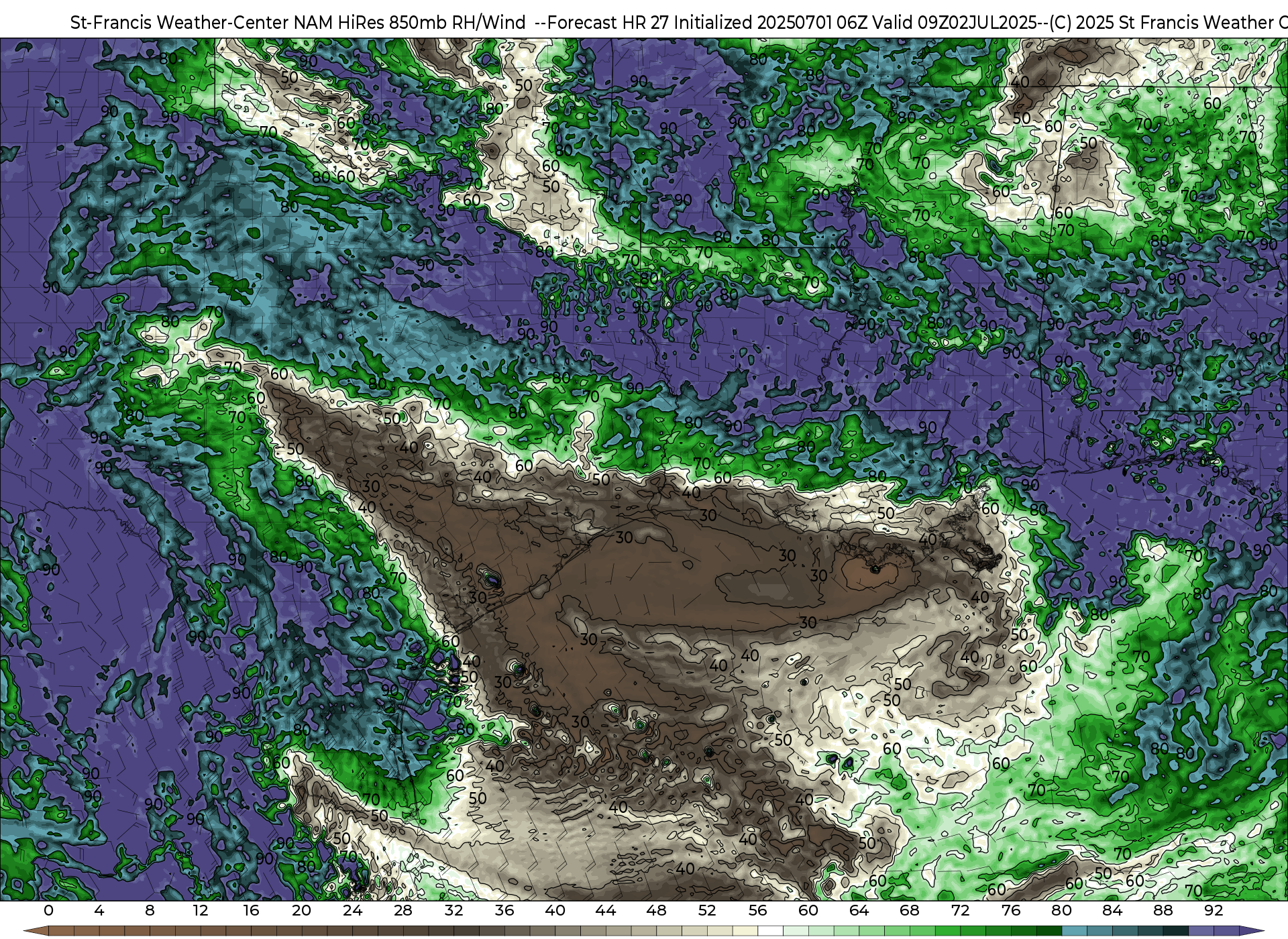Click the '84' label on the color scale
The image size is (1288, 939).
[x=1112, y=910]
